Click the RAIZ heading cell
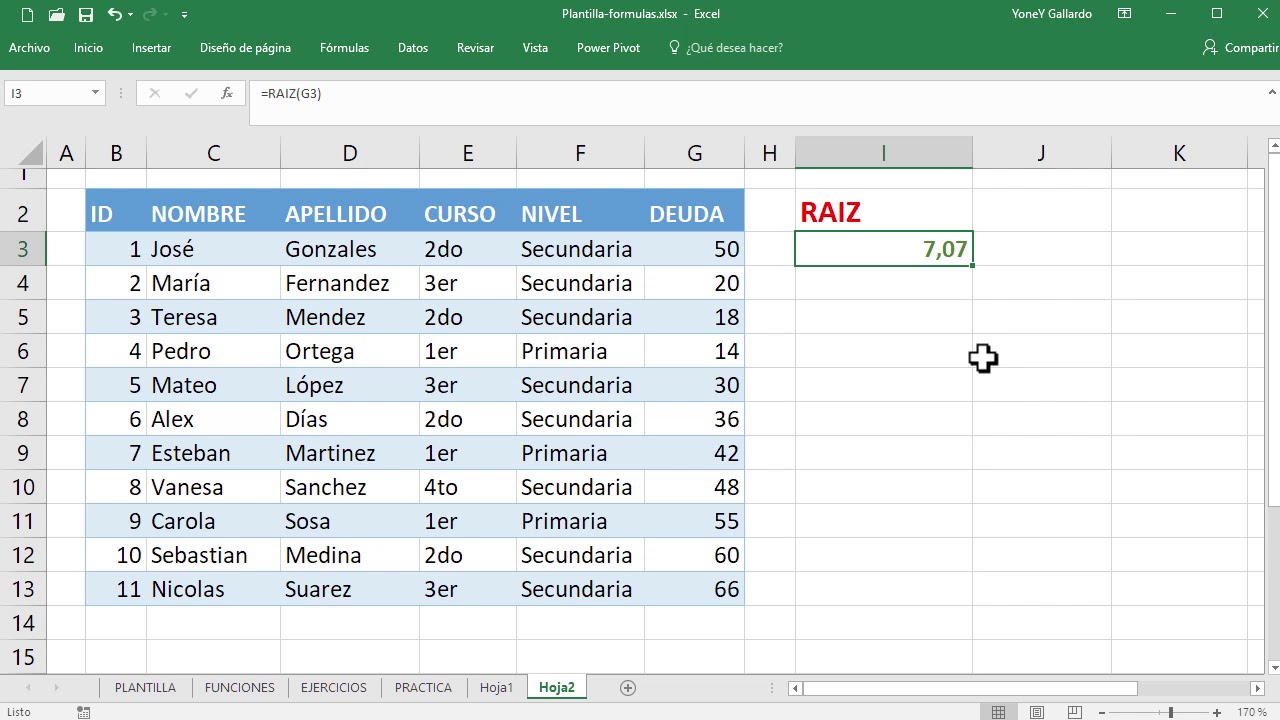The image size is (1280, 720). click(883, 212)
